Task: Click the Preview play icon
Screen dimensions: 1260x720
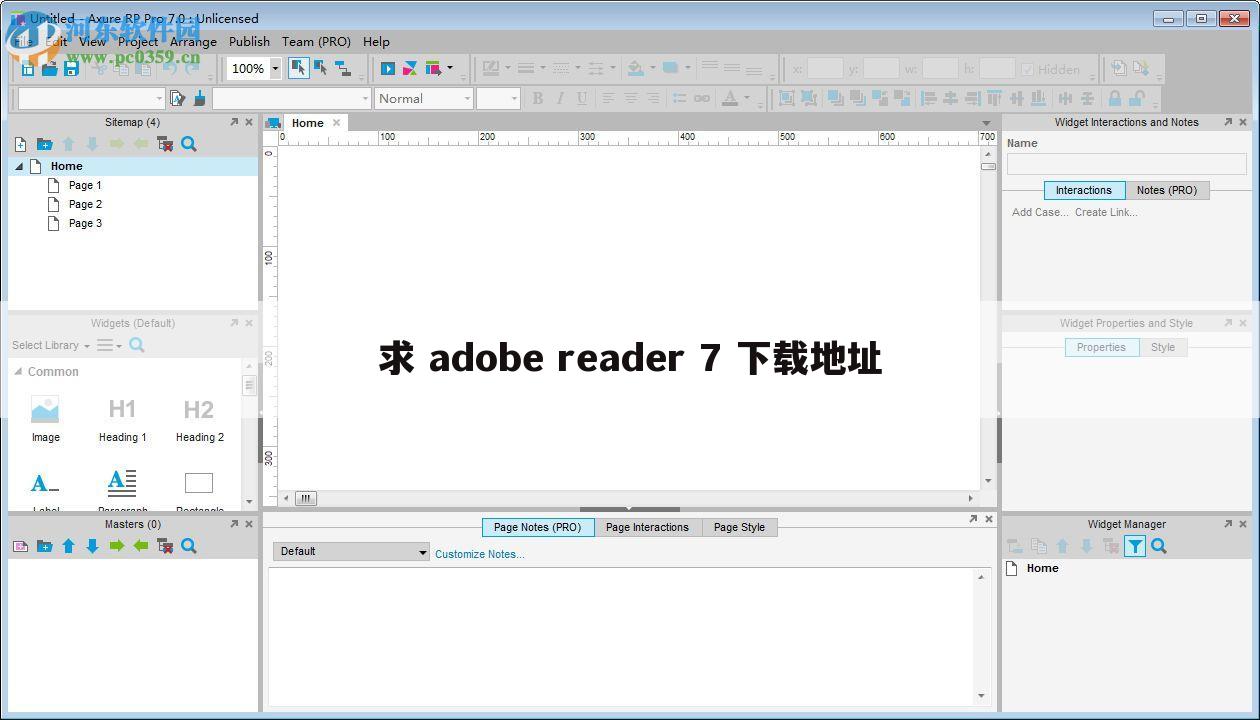Action: click(x=388, y=68)
